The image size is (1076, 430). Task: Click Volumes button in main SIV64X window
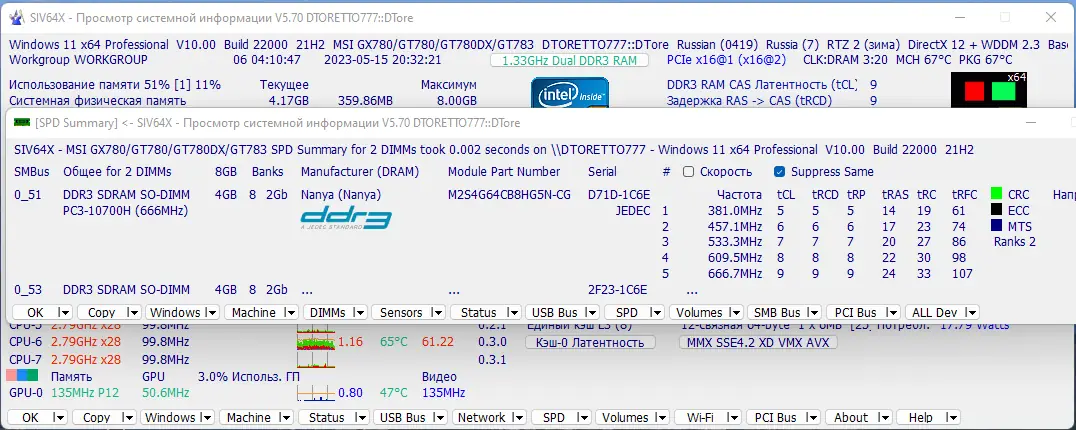625,418
